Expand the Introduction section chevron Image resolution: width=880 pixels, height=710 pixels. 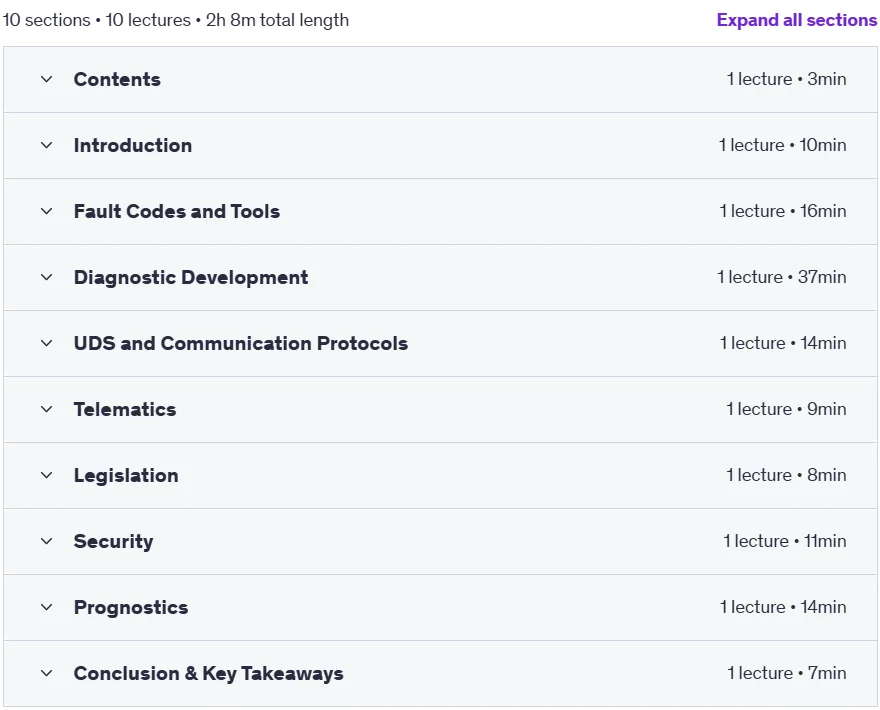tap(47, 145)
